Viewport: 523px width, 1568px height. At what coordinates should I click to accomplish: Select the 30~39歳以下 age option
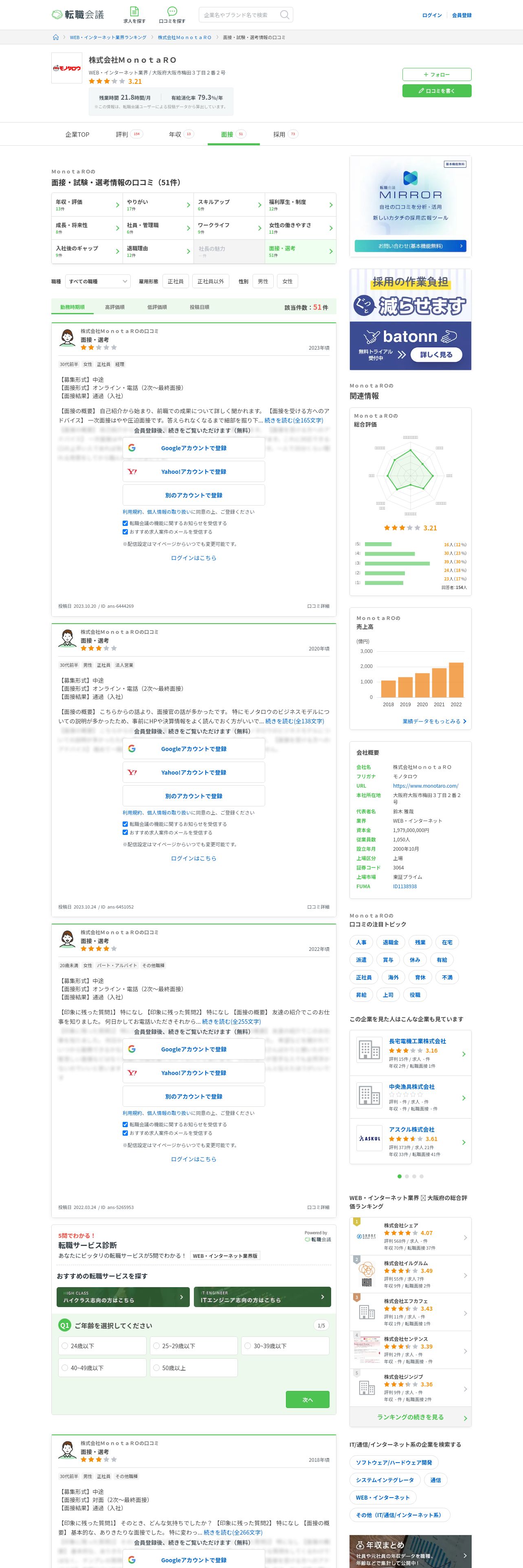tap(285, 1346)
